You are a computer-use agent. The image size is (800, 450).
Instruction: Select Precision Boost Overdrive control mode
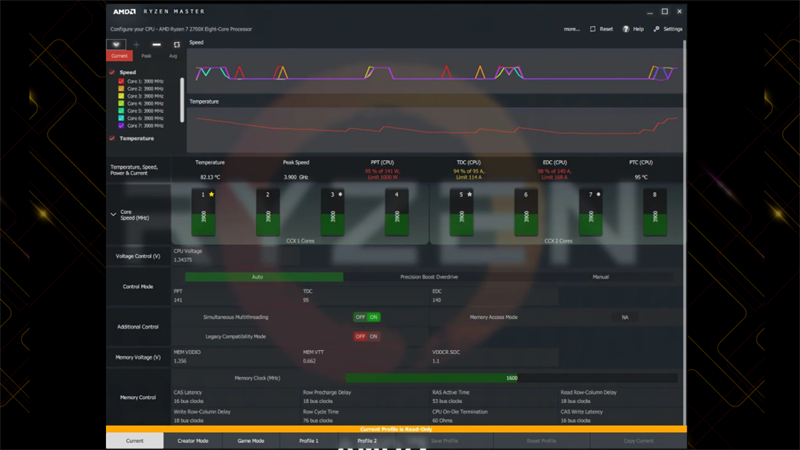[x=429, y=277]
